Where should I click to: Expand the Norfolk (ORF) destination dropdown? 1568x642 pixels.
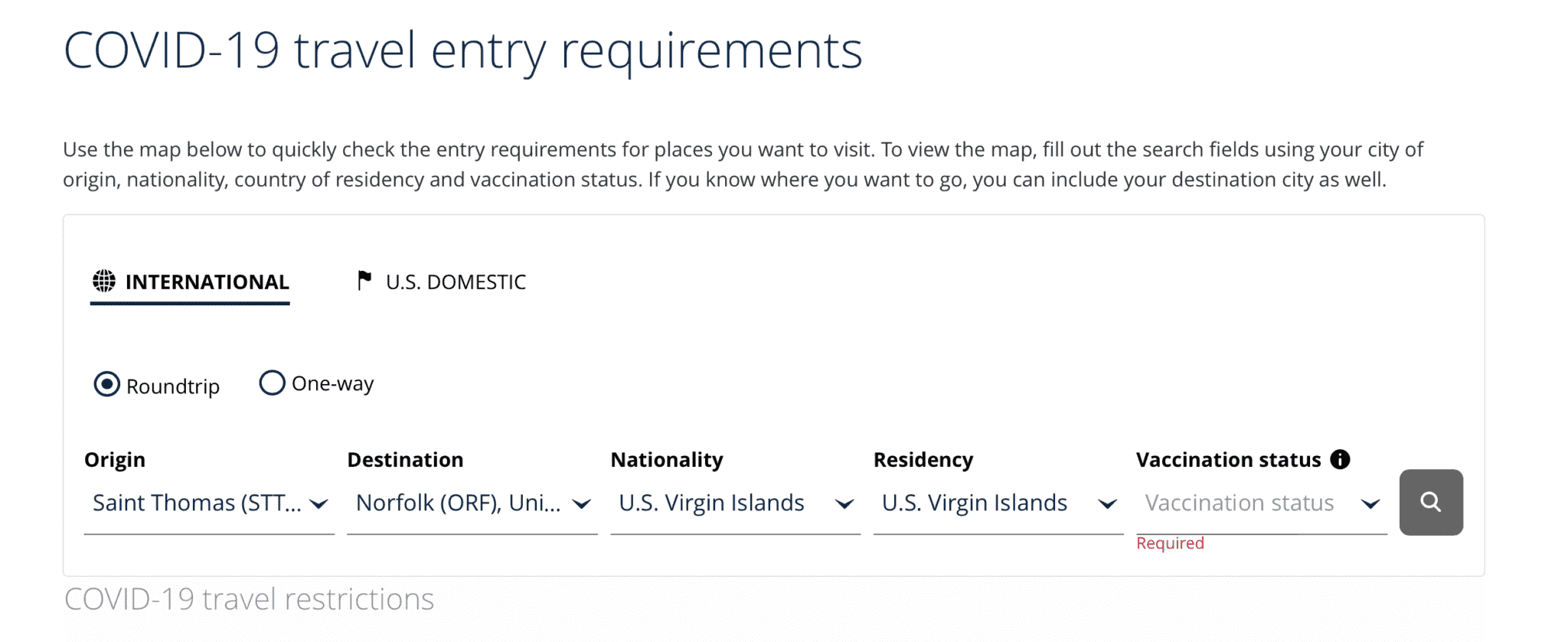[x=472, y=503]
